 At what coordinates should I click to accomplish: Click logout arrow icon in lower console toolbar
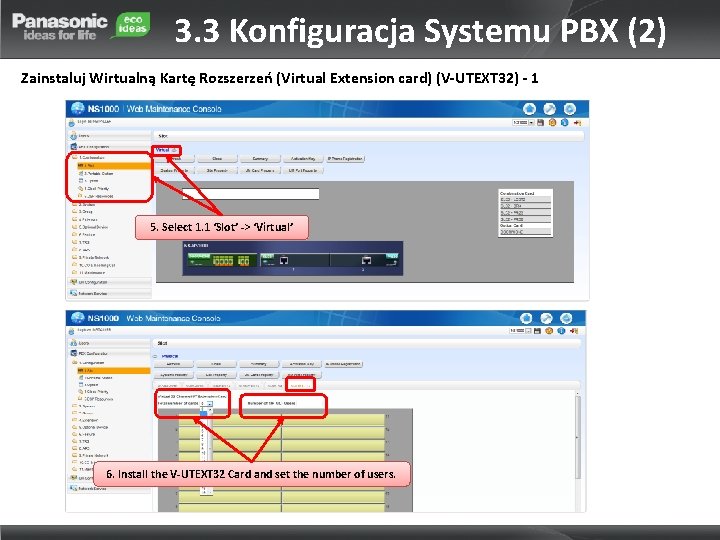point(574,331)
